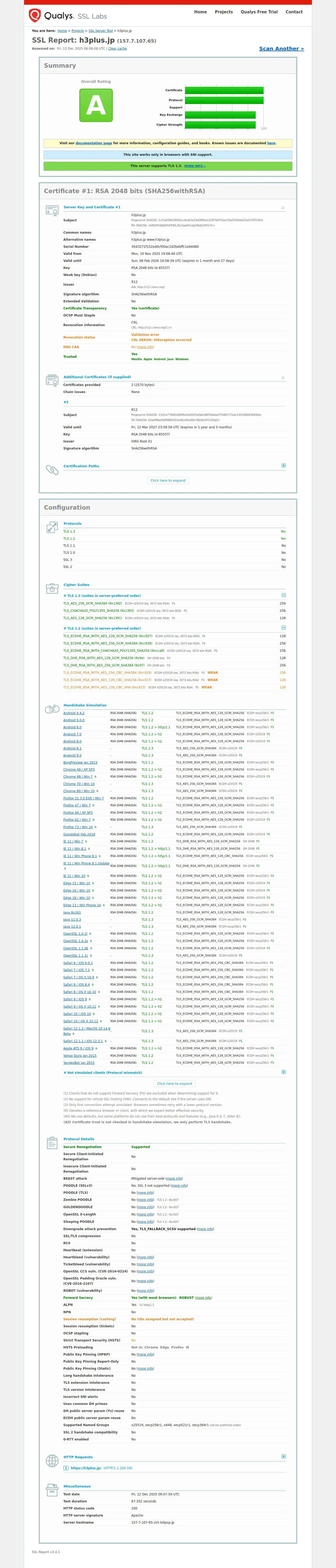Open Downgrade attack prevention more info link

coord(205,1229)
